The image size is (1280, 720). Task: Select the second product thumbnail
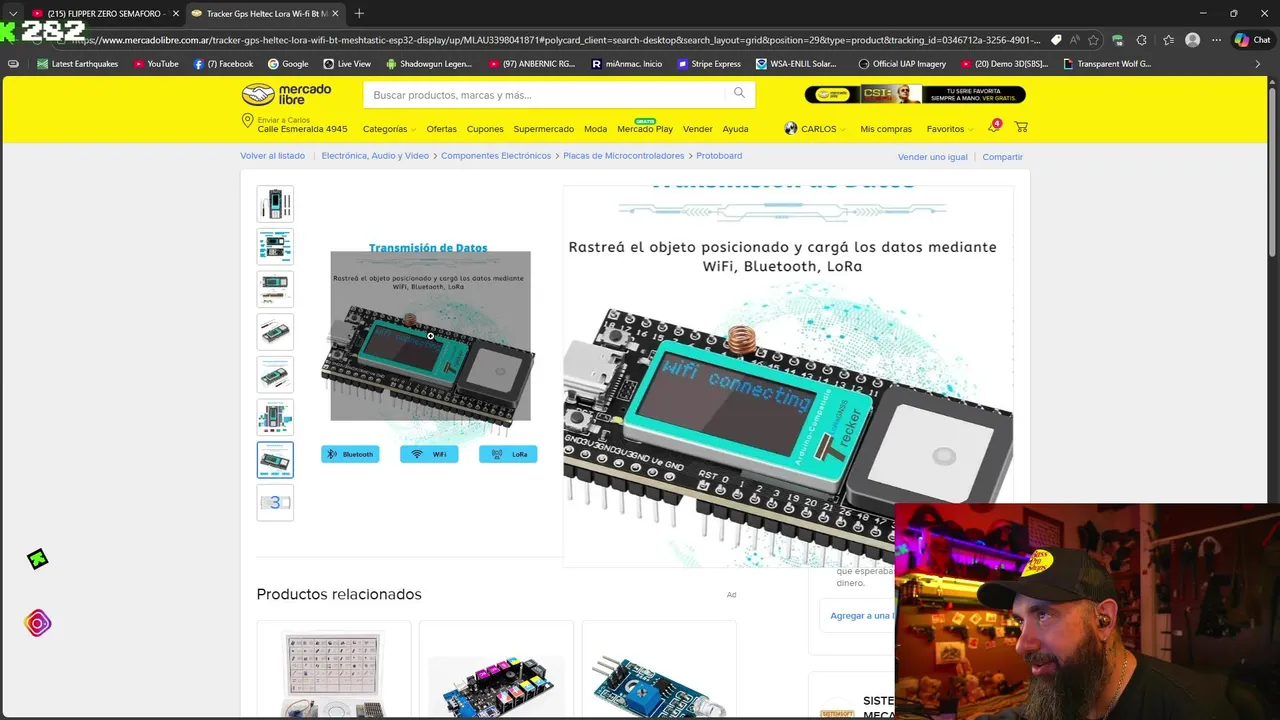coord(275,246)
